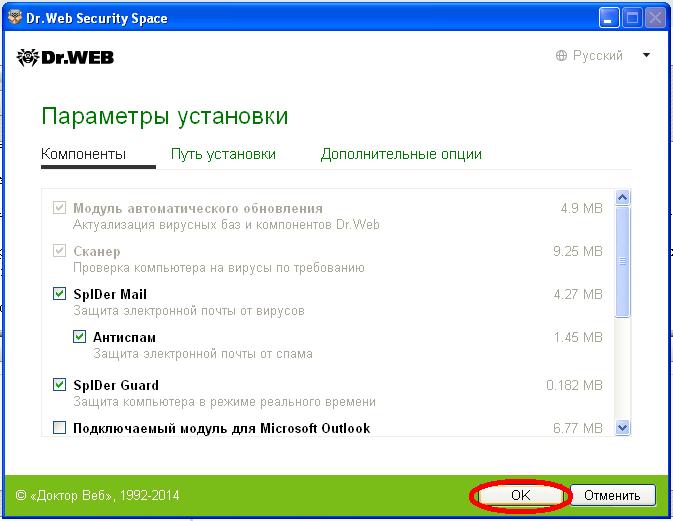Screen dimensions: 673x521
Task: Click the 4.27 MB size value
Action: tap(578, 294)
